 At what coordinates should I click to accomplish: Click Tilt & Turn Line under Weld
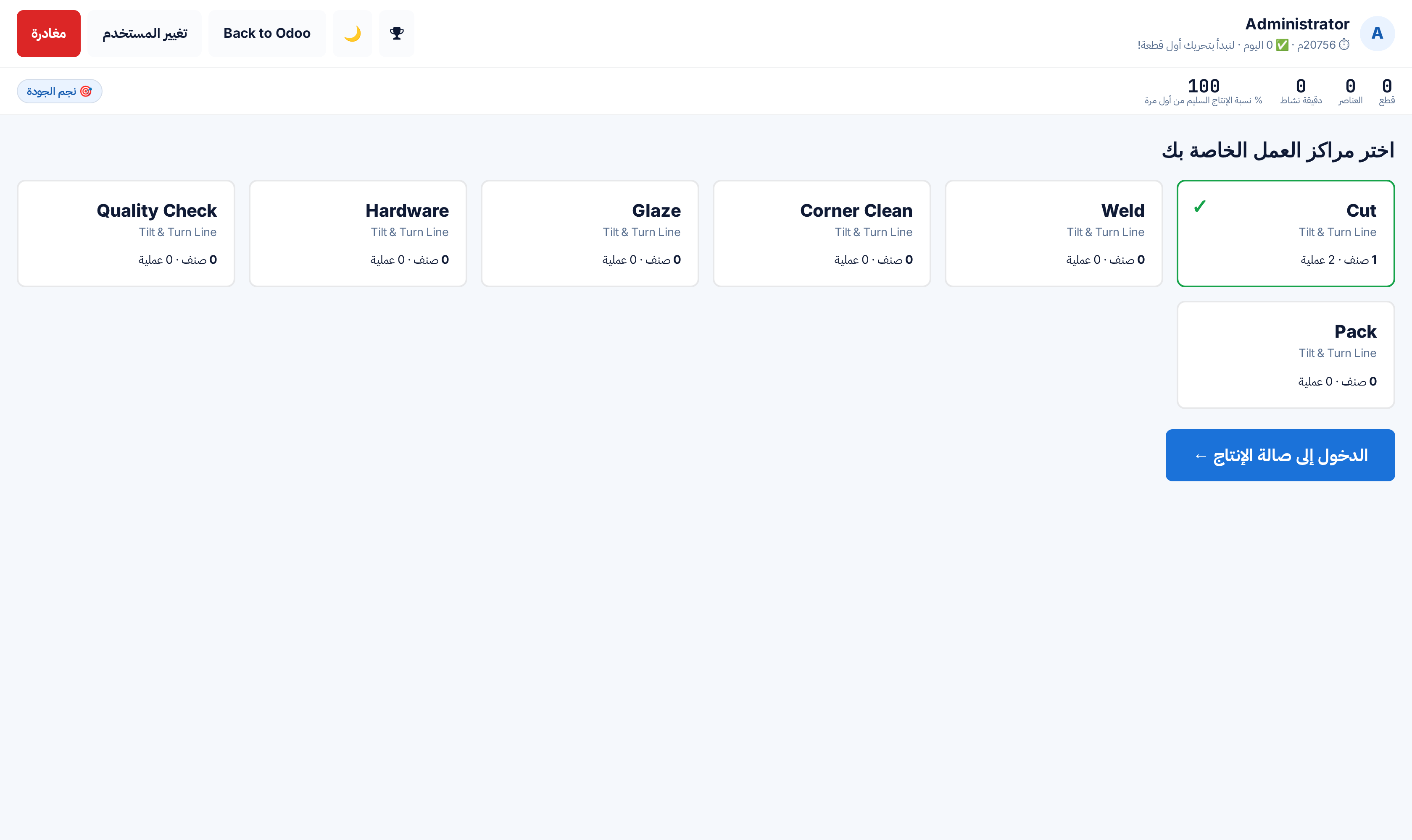pos(1105,232)
